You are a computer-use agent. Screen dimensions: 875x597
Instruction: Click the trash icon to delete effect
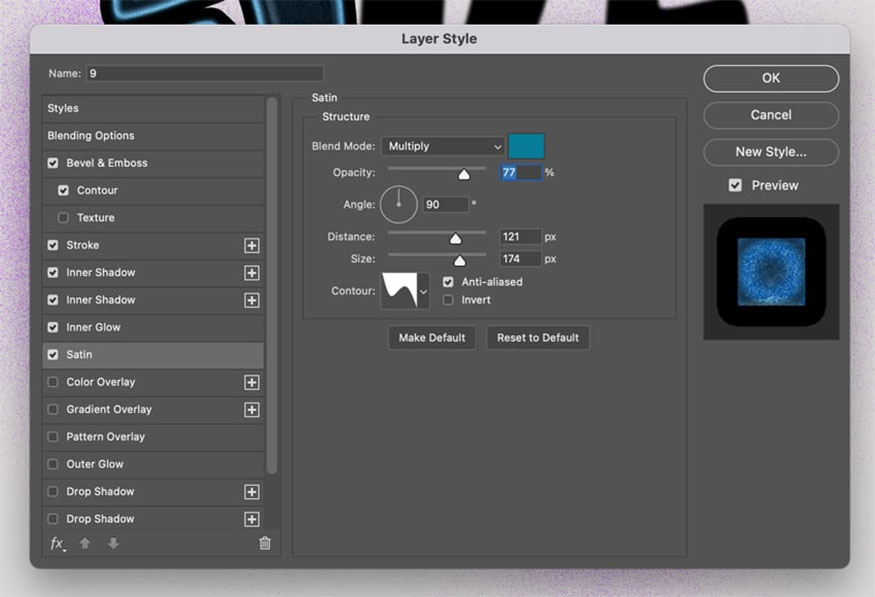point(265,543)
